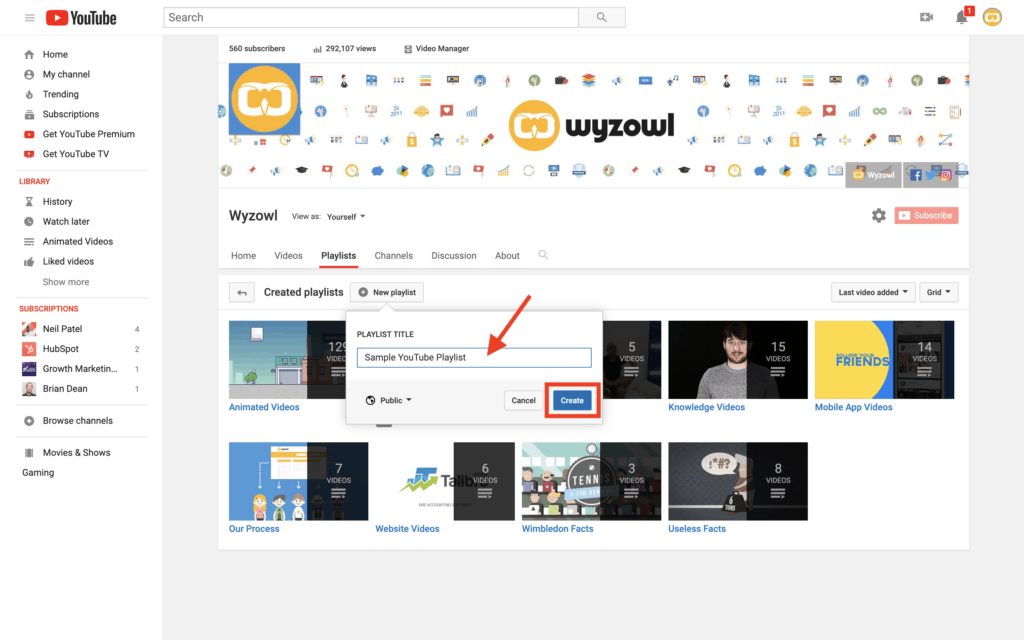
Task: Click the Knowledge Videos title link
Action: (707, 407)
